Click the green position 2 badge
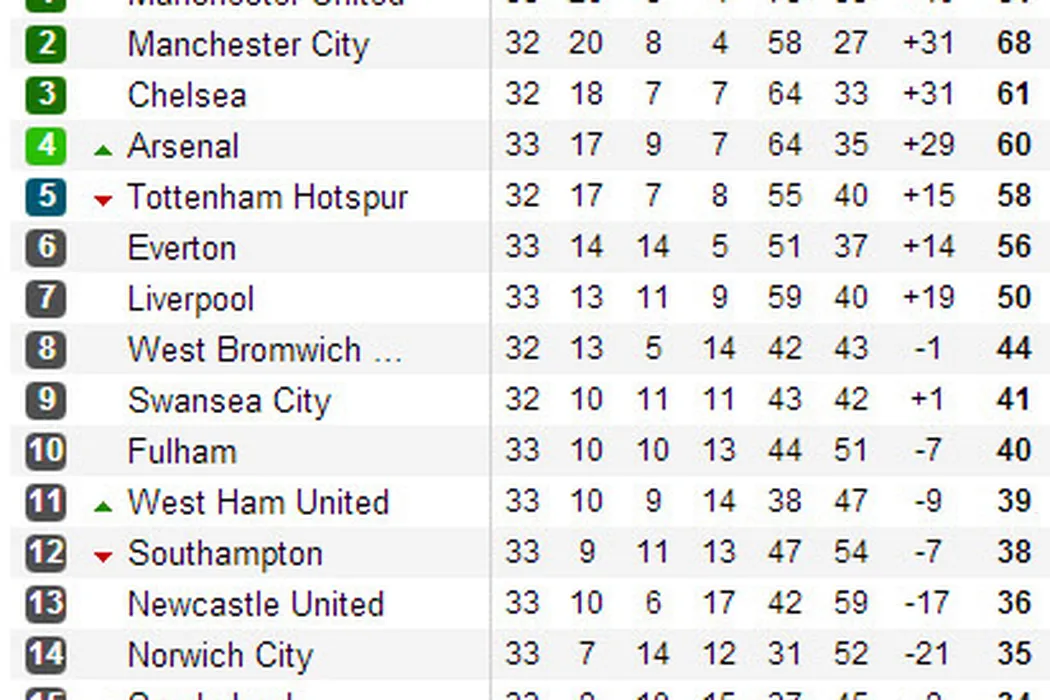This screenshot has width=1050, height=700. (x=45, y=44)
